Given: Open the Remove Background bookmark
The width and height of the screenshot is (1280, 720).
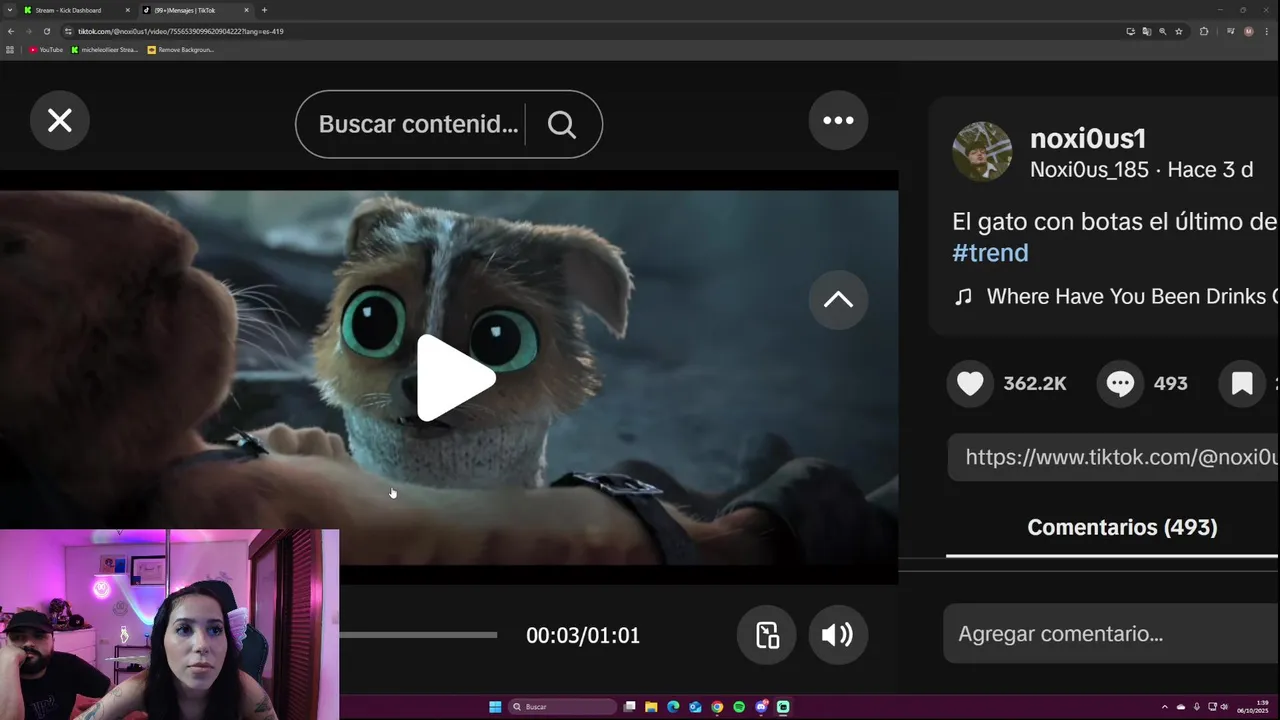Looking at the screenshot, I should click(x=181, y=49).
